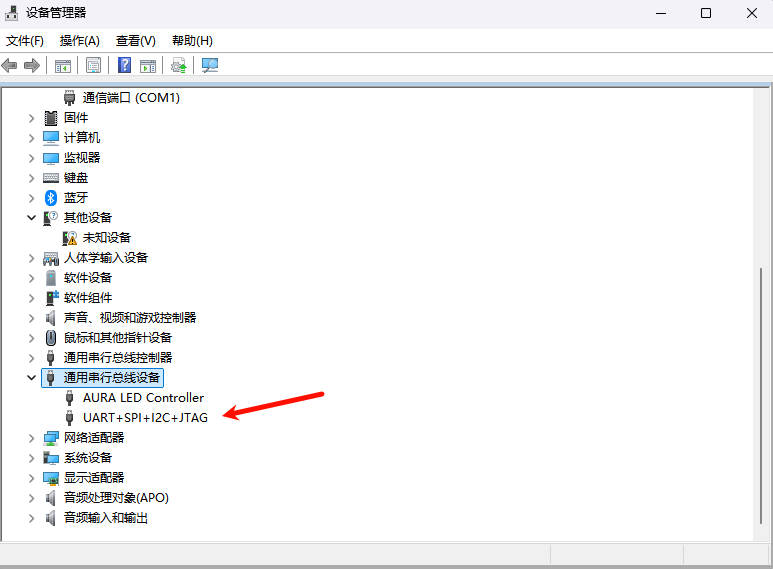Screen dimensions: 773x569
Task: Expand the 音频输入和输出 category
Action: 32,518
